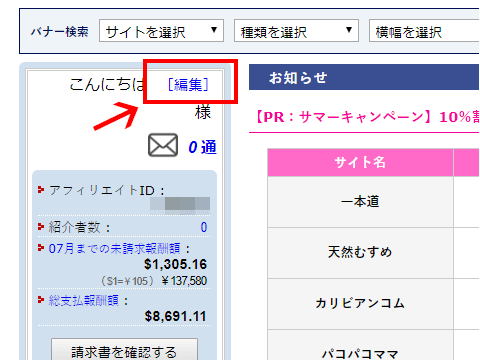Click the 請求書を確認する button
This screenshot has height=360, width=480.
(x=124, y=350)
